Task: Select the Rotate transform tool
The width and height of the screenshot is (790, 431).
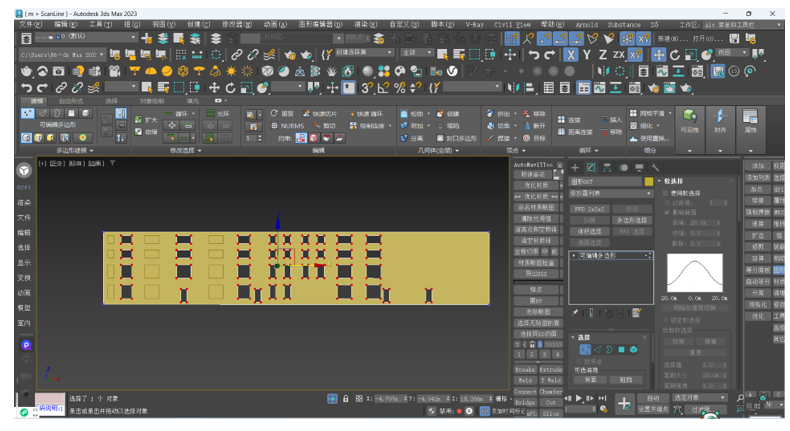Action: pyautogui.click(x=231, y=88)
